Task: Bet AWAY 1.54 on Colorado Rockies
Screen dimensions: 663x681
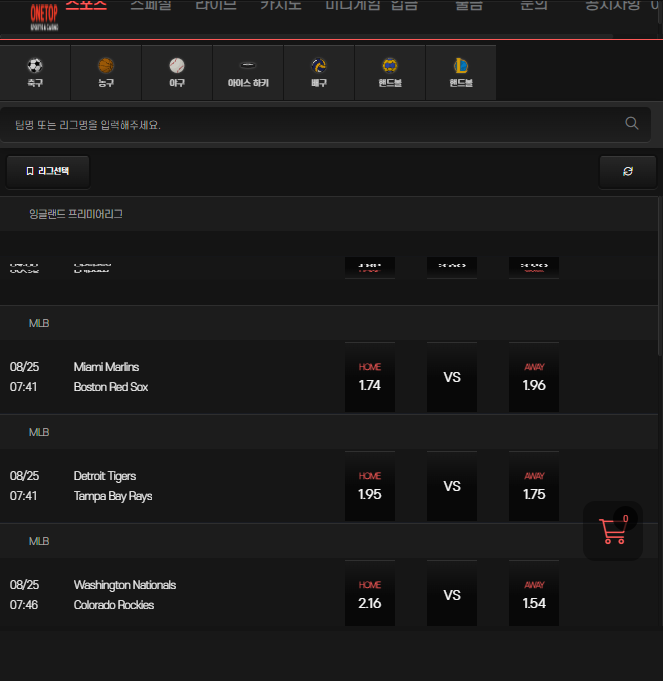Action: pyautogui.click(x=534, y=593)
